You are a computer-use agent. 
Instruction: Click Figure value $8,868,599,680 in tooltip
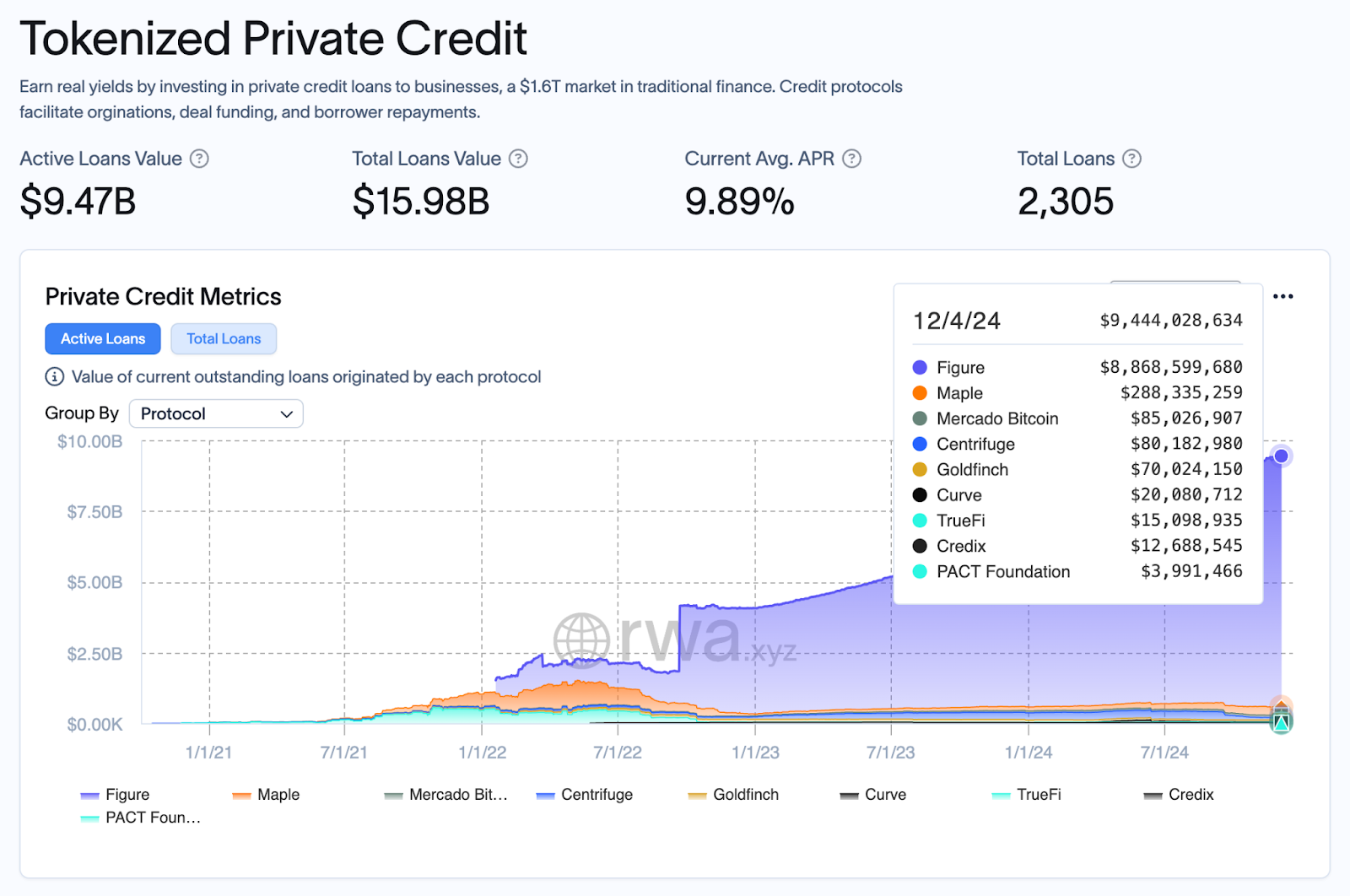[x=1171, y=367]
